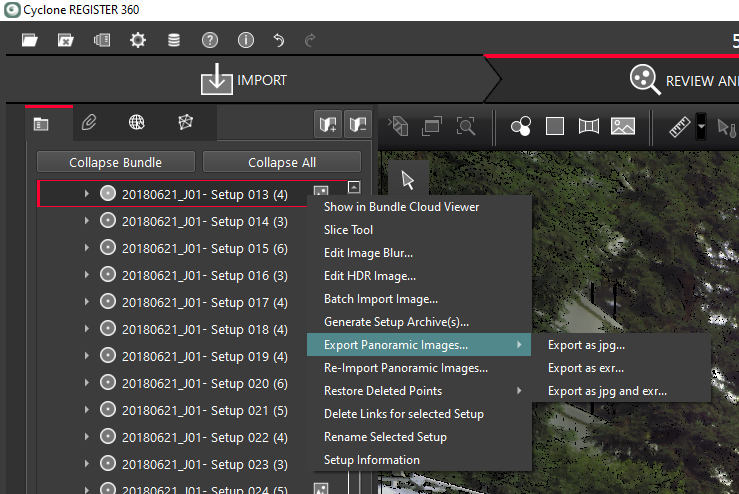This screenshot has width=739, height=494.
Task: Expand the Setup 014 tree item
Action: 86,221
